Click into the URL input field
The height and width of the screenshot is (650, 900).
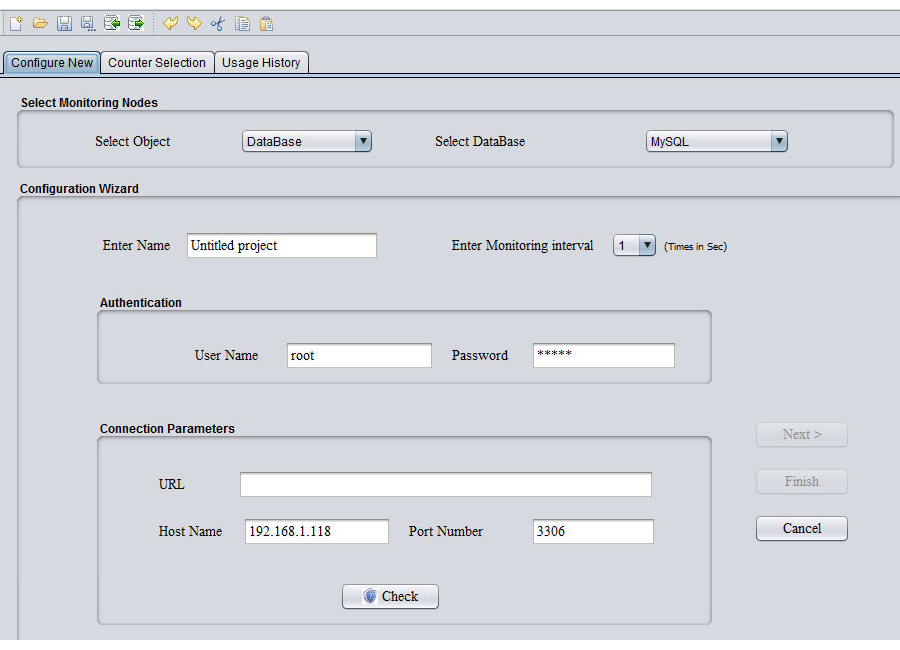(x=445, y=485)
